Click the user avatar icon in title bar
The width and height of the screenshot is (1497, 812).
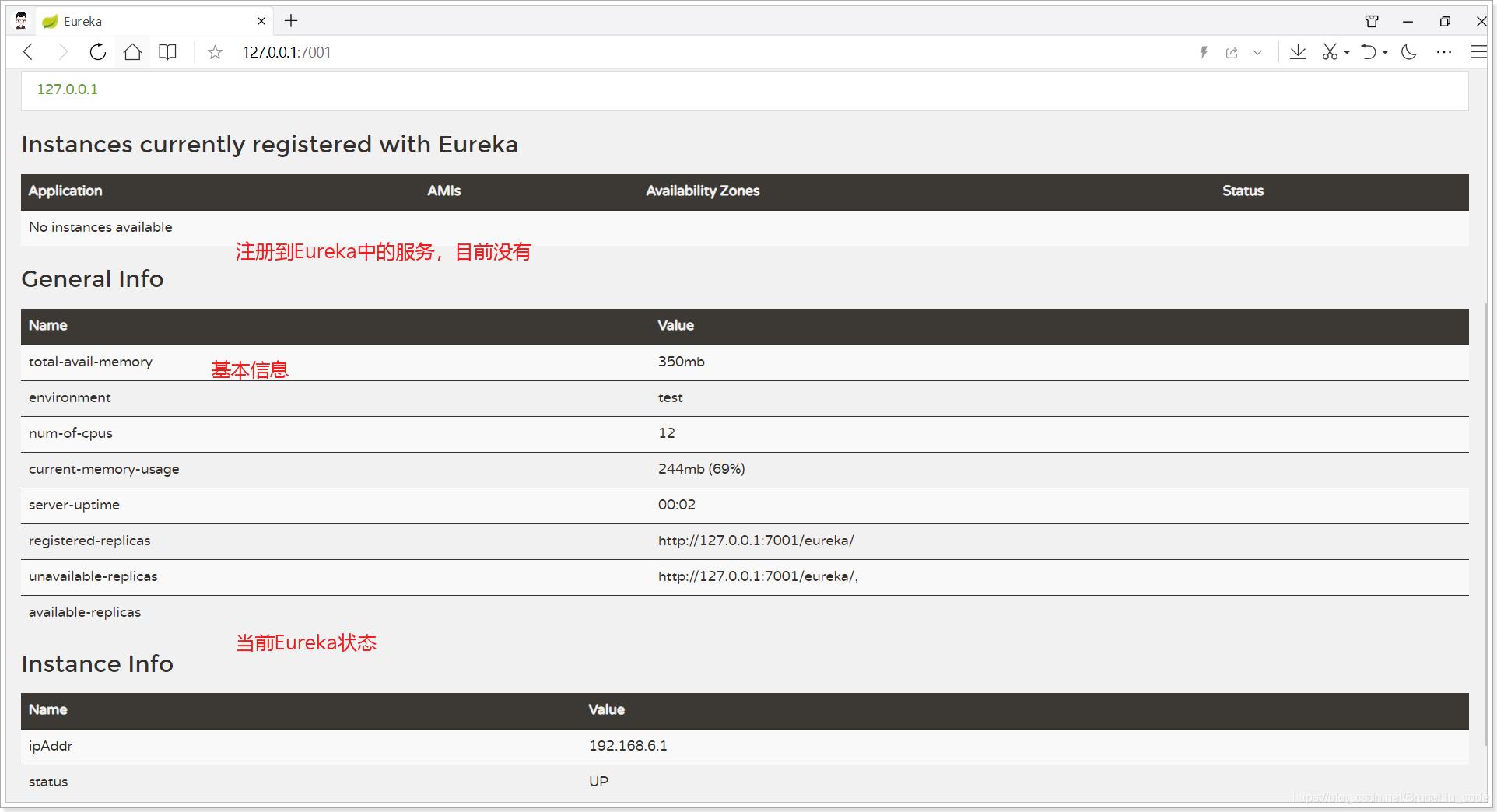pos(21,20)
